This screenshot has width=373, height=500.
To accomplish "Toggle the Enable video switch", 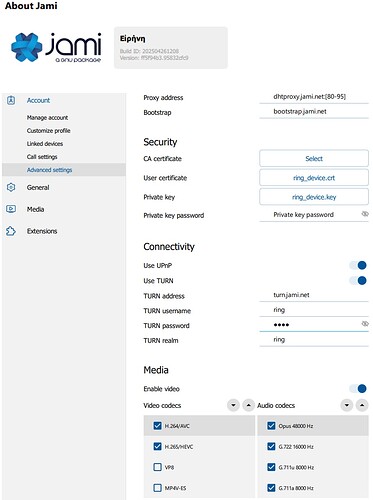I will [x=358, y=388].
